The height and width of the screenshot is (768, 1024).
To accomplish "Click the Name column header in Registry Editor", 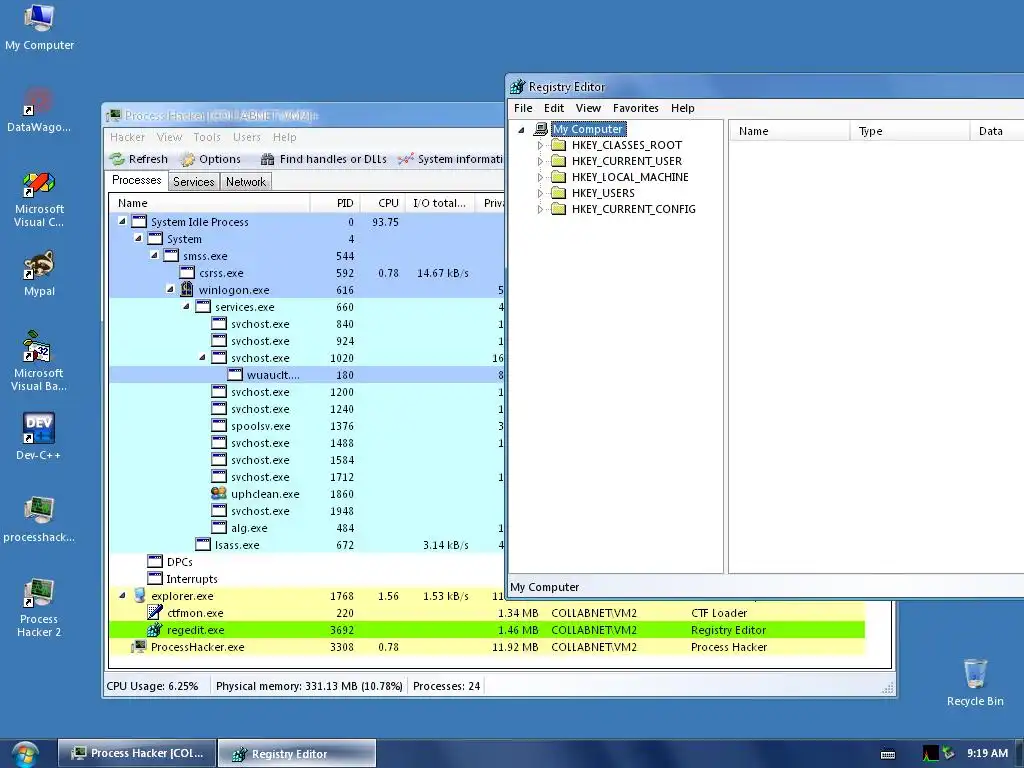I will click(x=790, y=131).
